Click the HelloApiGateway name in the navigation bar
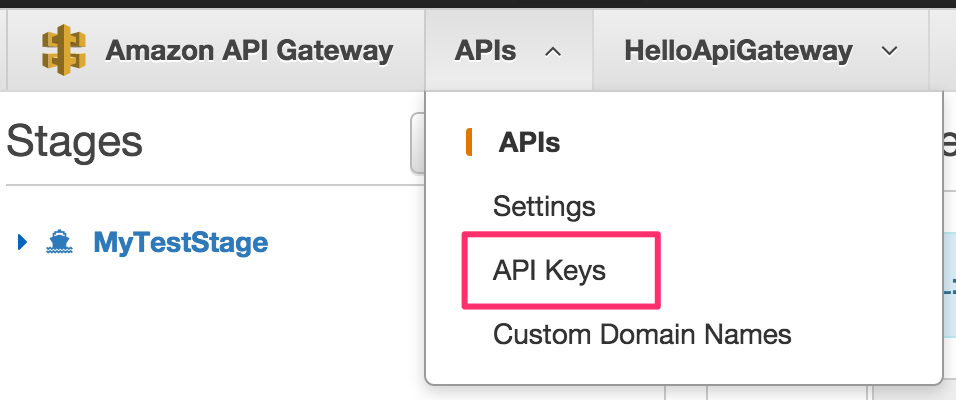 [738, 50]
